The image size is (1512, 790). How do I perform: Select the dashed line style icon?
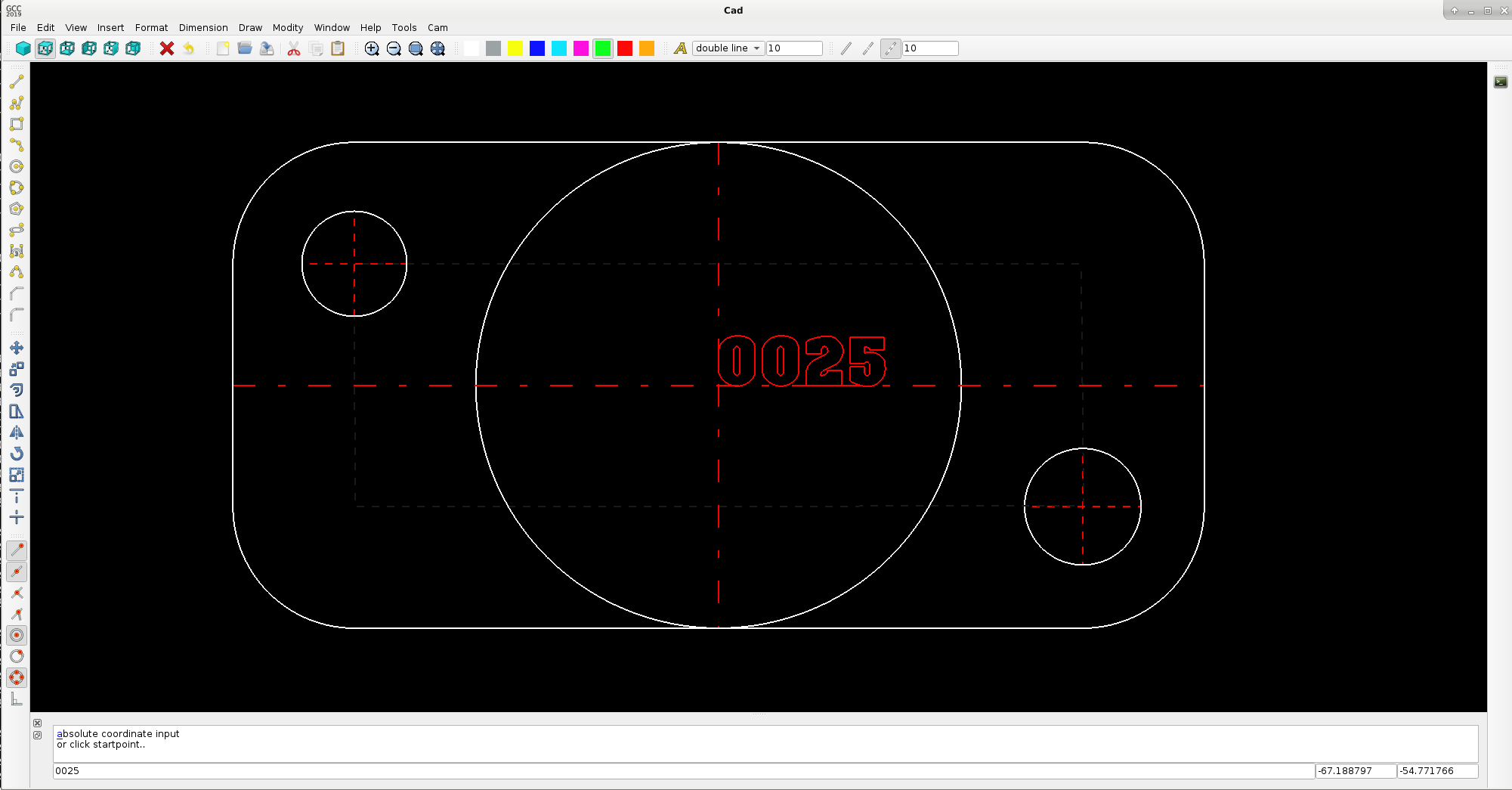coord(868,48)
